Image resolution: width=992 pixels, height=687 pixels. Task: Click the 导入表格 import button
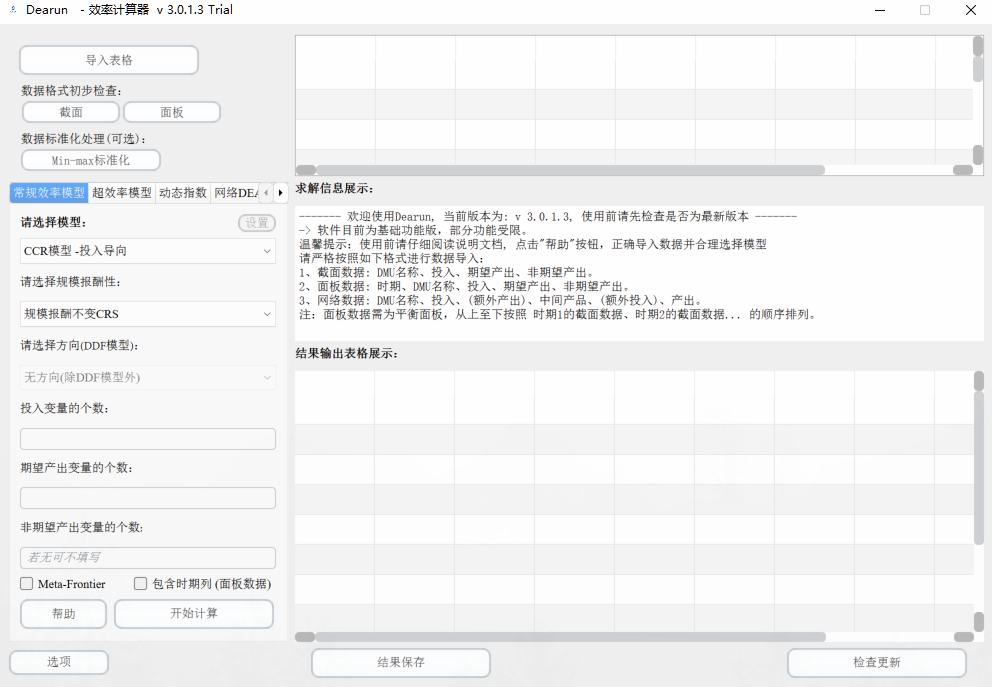point(108,59)
